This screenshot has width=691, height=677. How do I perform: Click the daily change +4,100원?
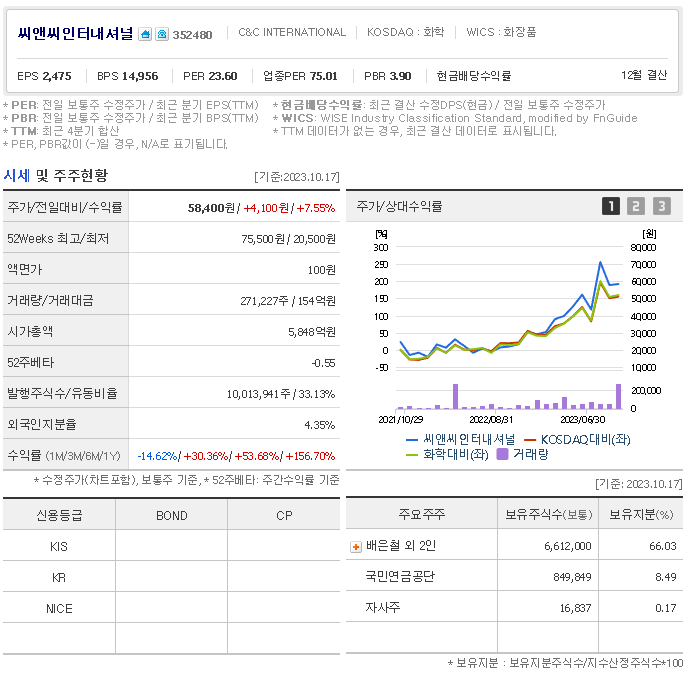coord(266,208)
